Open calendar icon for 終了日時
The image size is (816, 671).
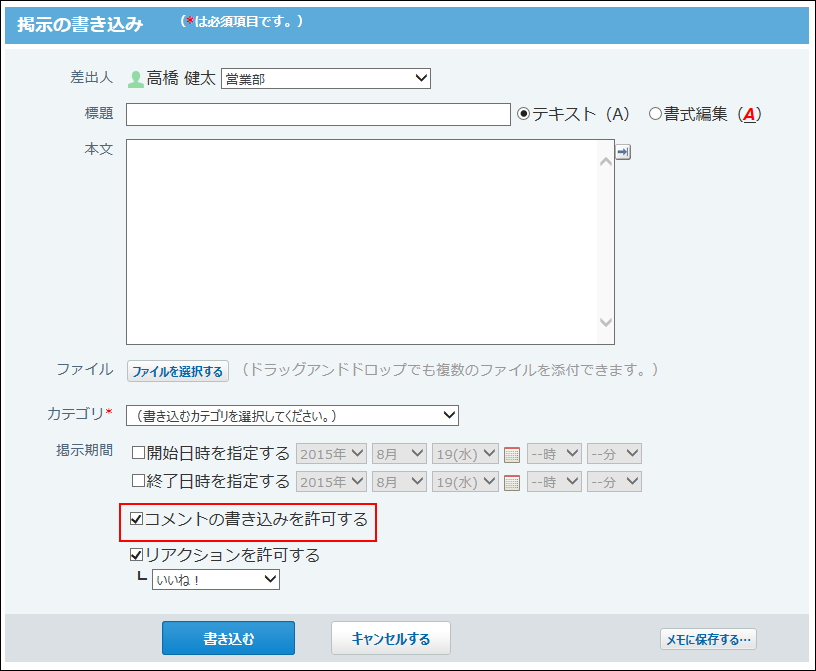click(x=512, y=483)
